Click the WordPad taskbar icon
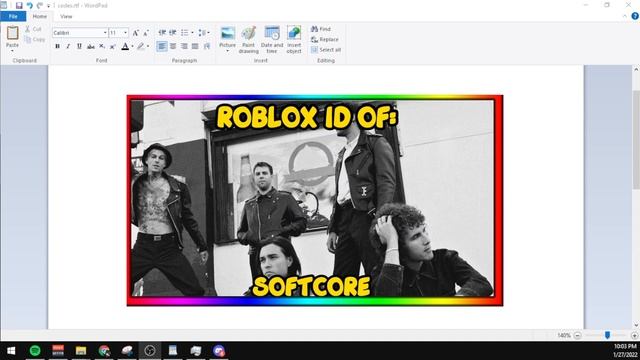 [x=173, y=351]
